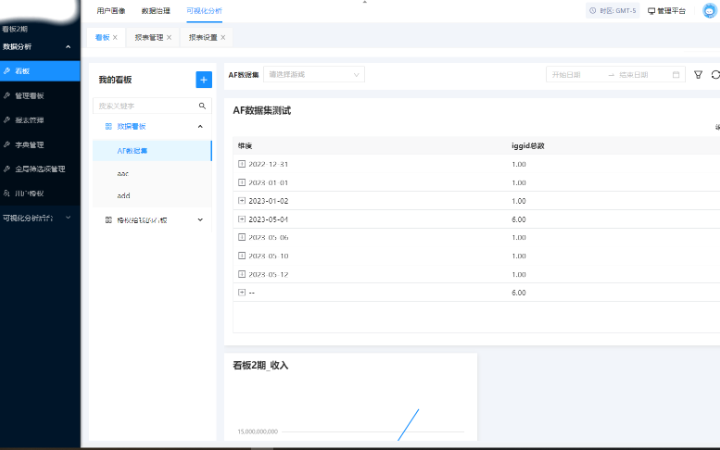Screen dimensions: 720x450
Task: Click the 管理平台 link
Action: pos(666,11)
